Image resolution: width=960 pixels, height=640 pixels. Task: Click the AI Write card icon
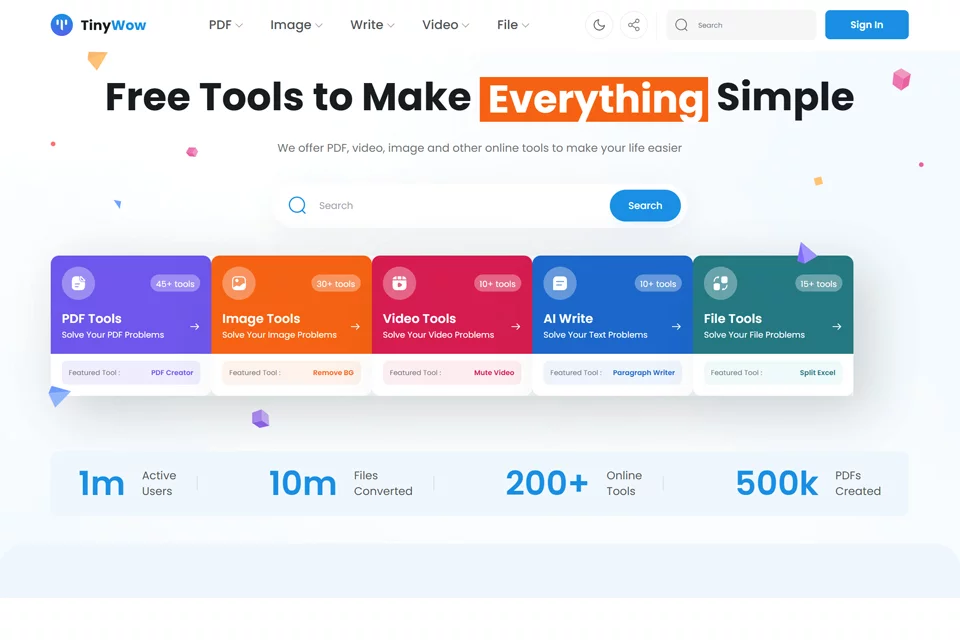(x=560, y=284)
